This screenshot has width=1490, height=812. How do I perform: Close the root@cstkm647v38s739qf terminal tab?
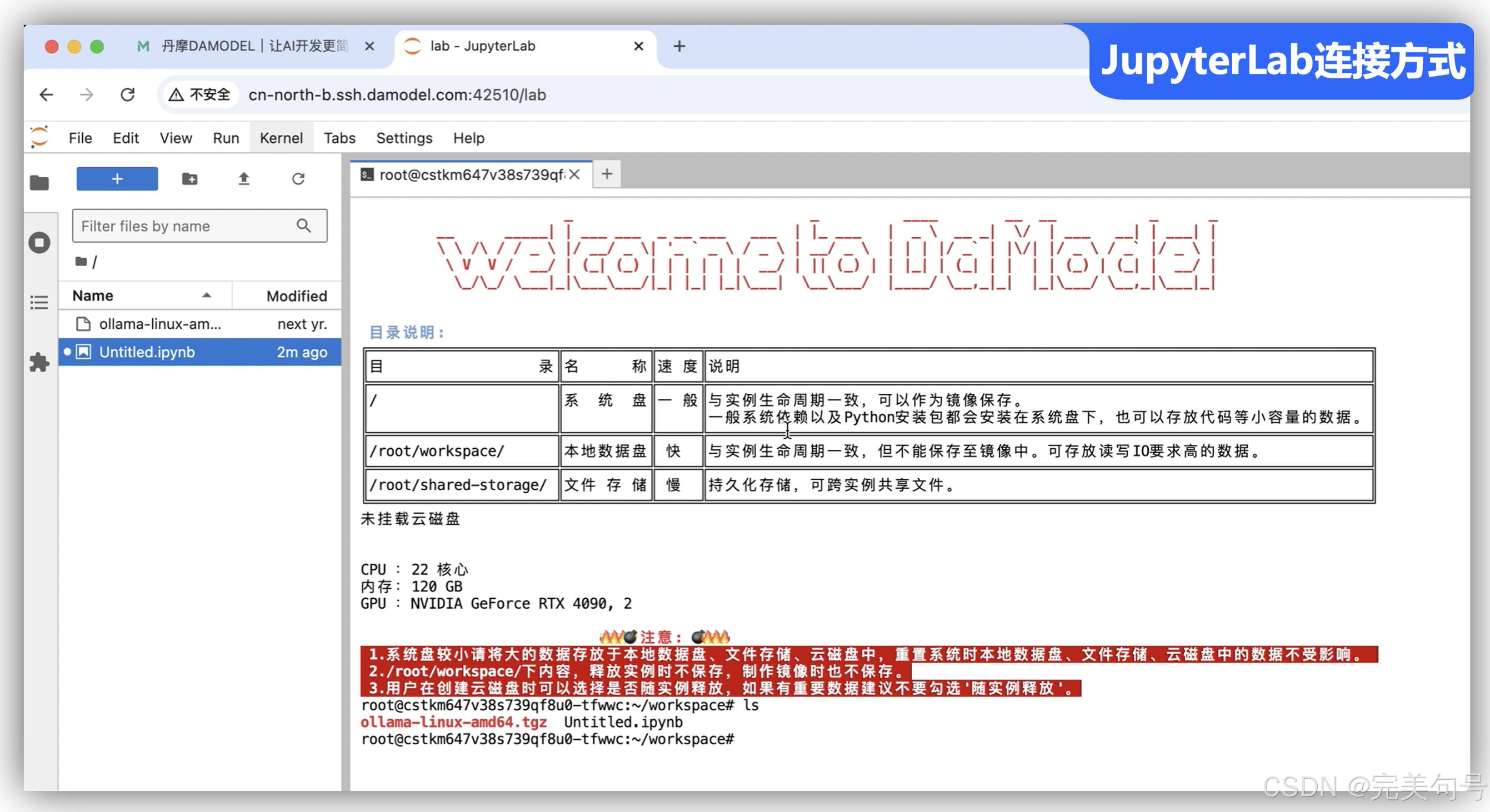click(574, 174)
